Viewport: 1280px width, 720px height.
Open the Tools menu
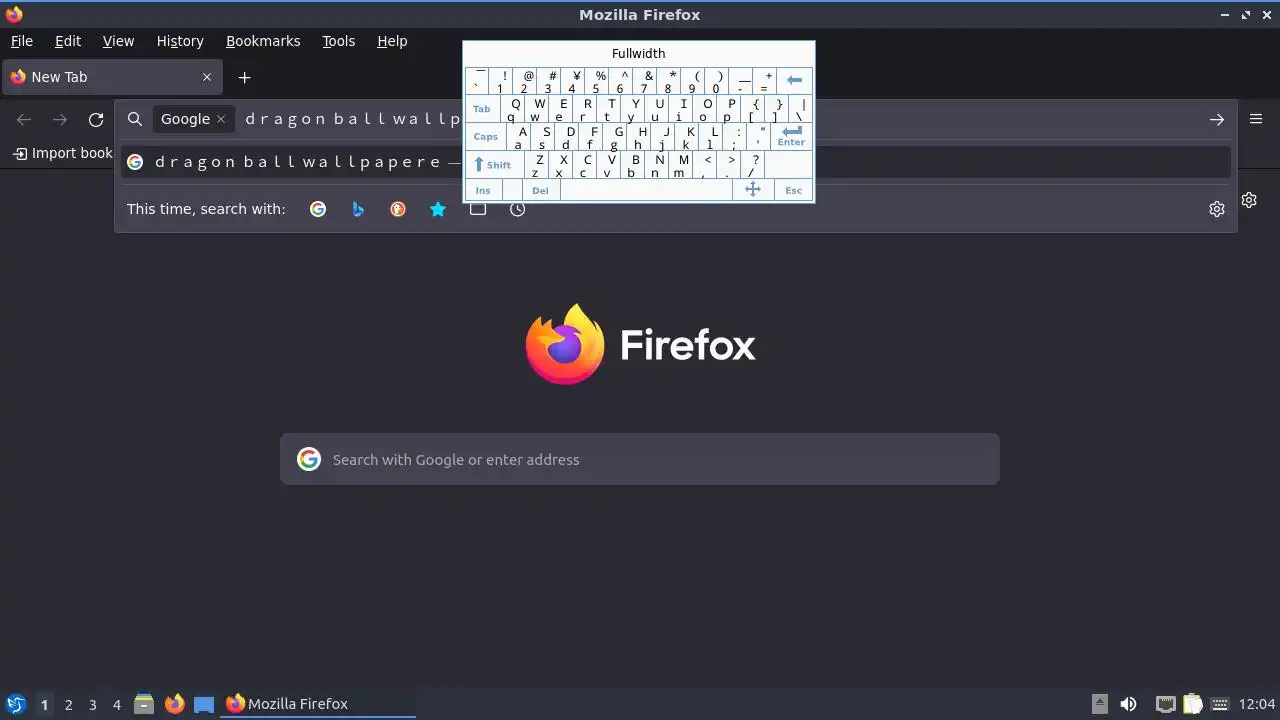[x=338, y=41]
